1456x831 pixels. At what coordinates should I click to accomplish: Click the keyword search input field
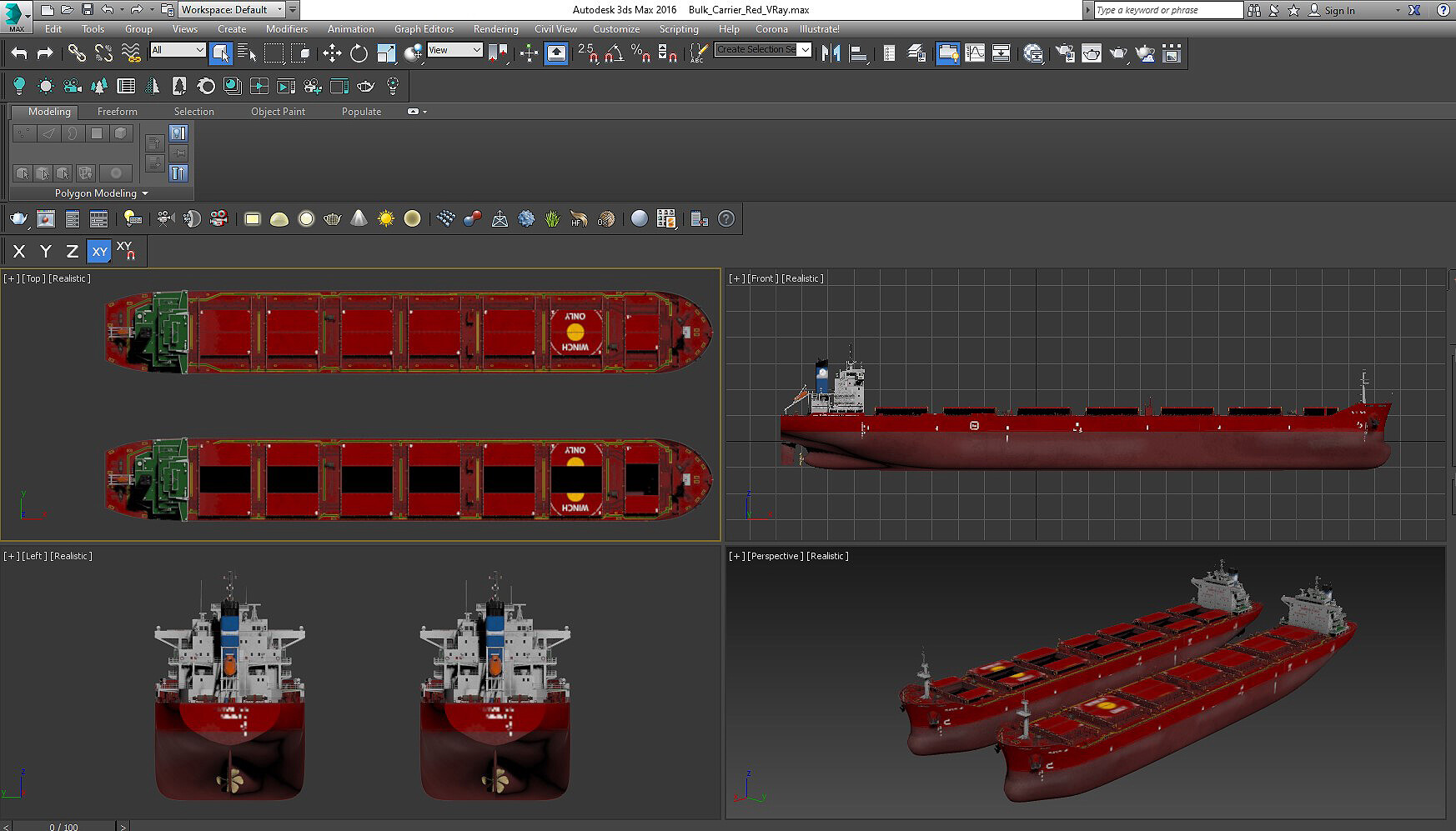[x=1167, y=10]
